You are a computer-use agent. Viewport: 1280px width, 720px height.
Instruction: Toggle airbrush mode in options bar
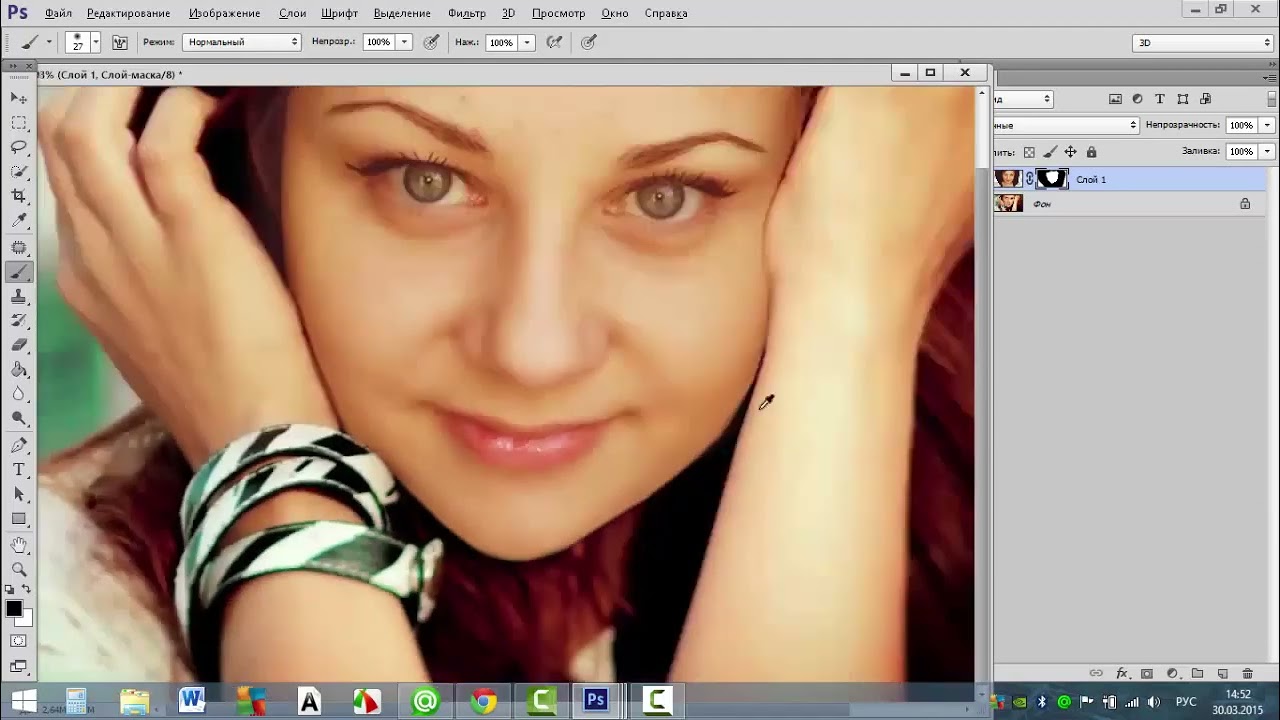point(553,42)
